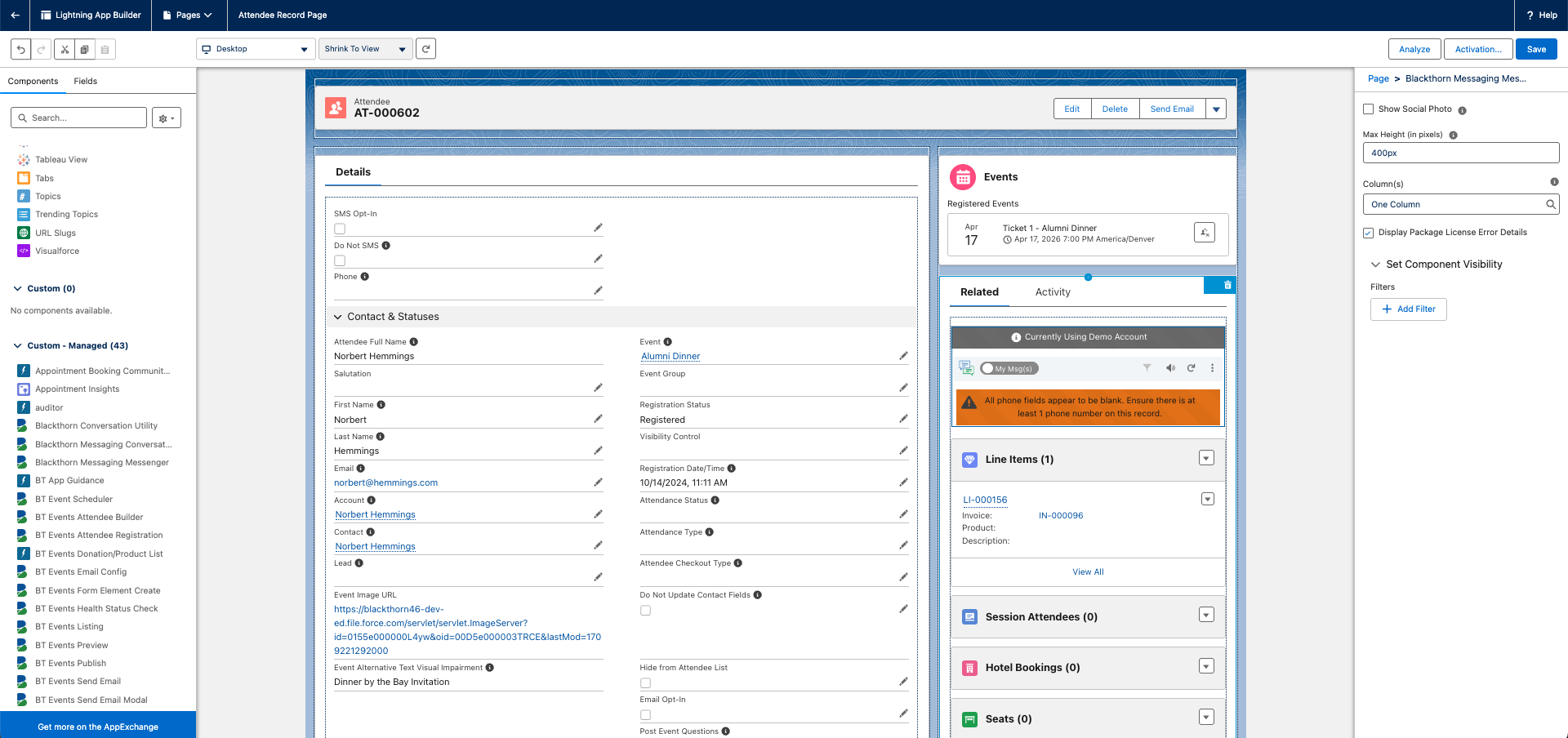
Task: Toggle the My Msg(s) switch
Action: 1009,368
